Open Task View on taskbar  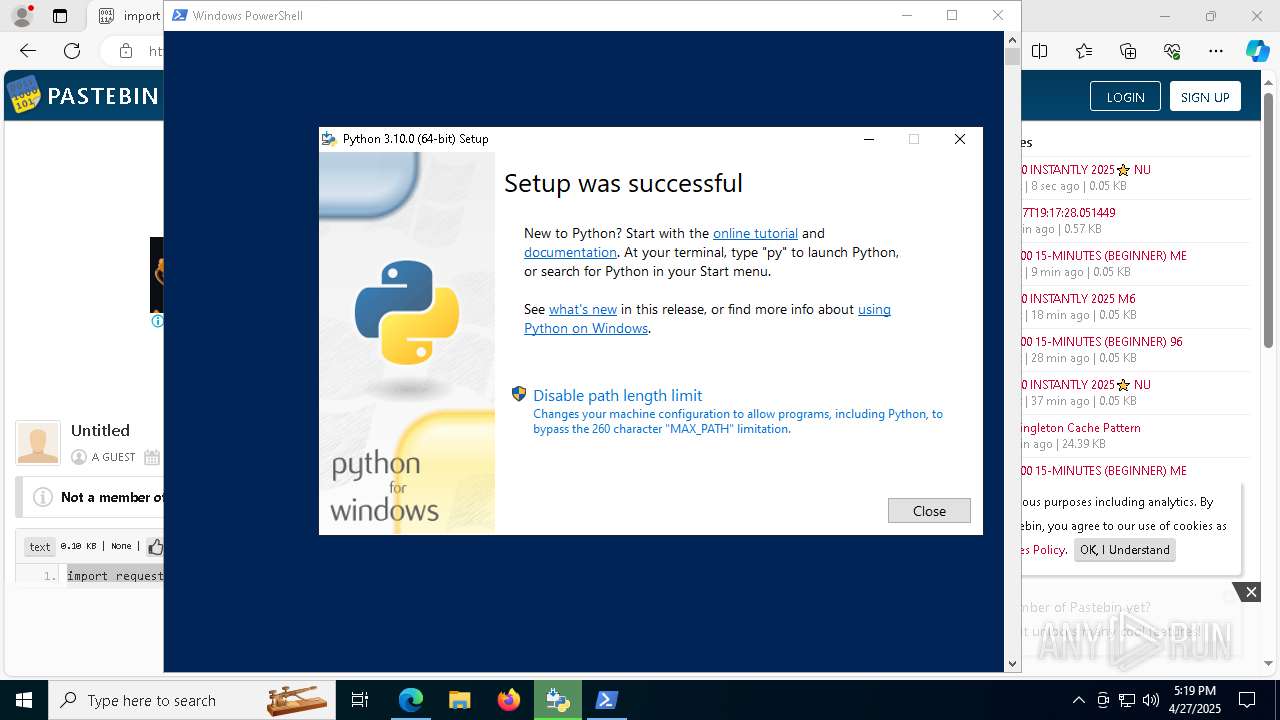coord(360,700)
